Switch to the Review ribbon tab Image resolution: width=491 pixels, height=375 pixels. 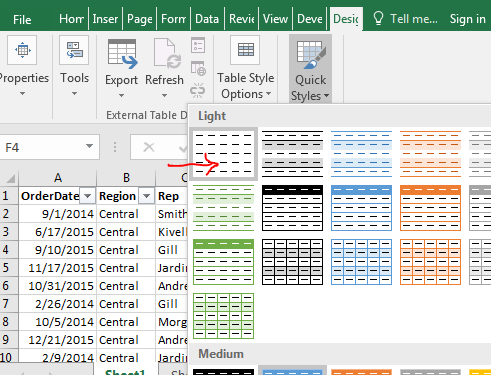[x=242, y=19]
